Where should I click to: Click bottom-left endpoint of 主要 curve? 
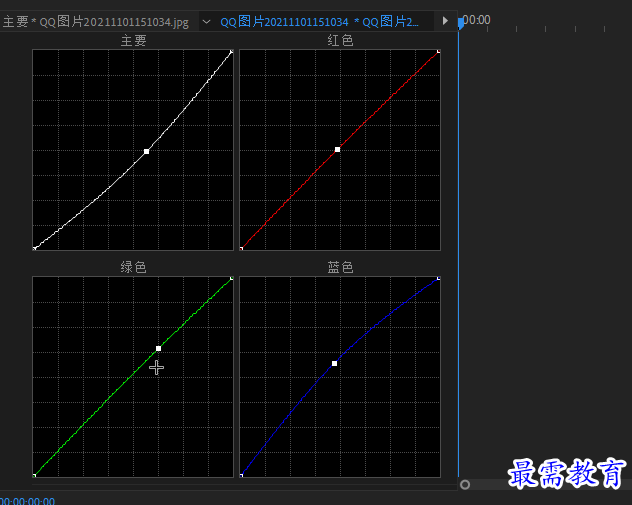35,248
